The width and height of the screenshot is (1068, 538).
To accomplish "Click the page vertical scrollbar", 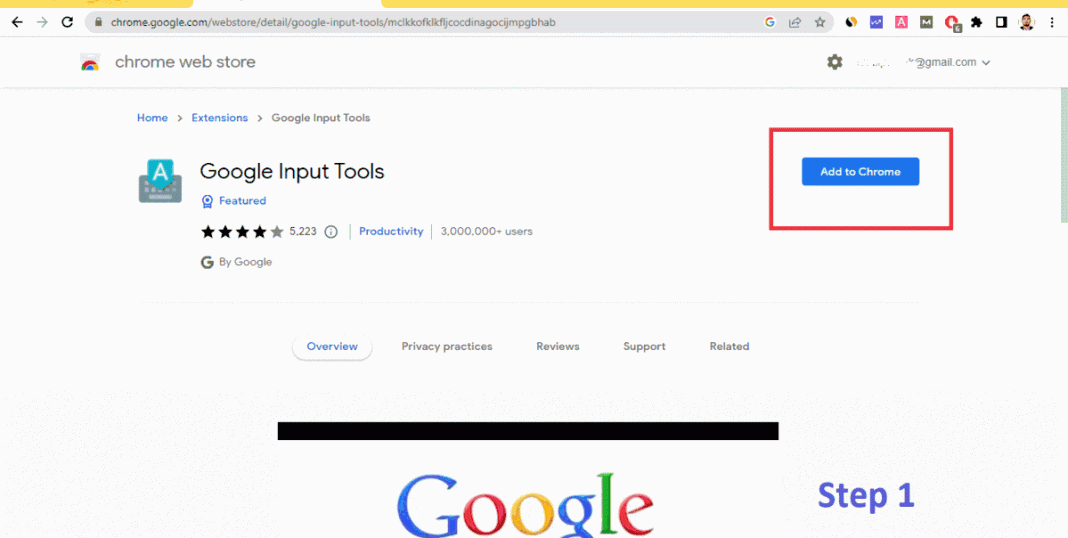I will pos(1064,155).
